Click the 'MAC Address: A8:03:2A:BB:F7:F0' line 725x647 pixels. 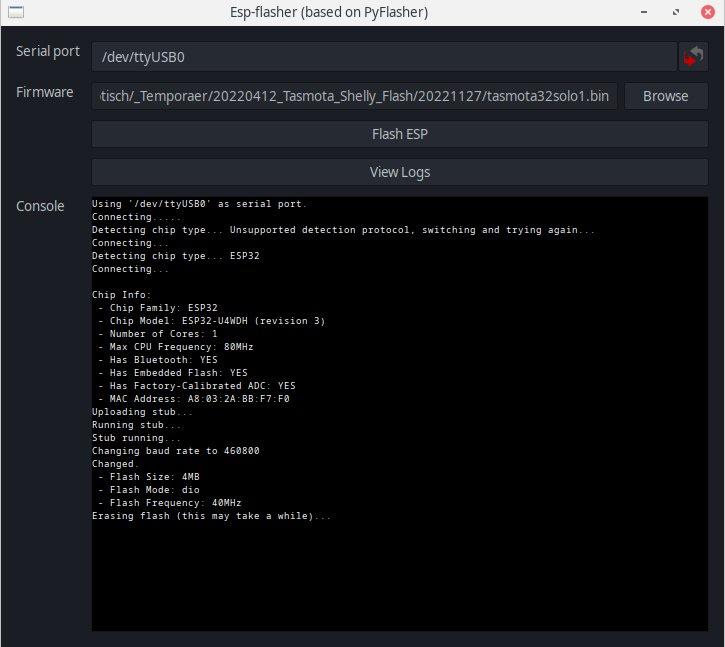click(x=193, y=399)
